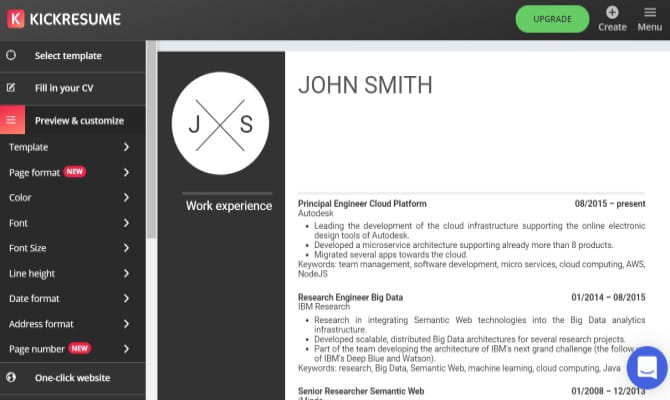Click the Kickresume K logo icon
The width and height of the screenshot is (670, 400).
click(16, 19)
